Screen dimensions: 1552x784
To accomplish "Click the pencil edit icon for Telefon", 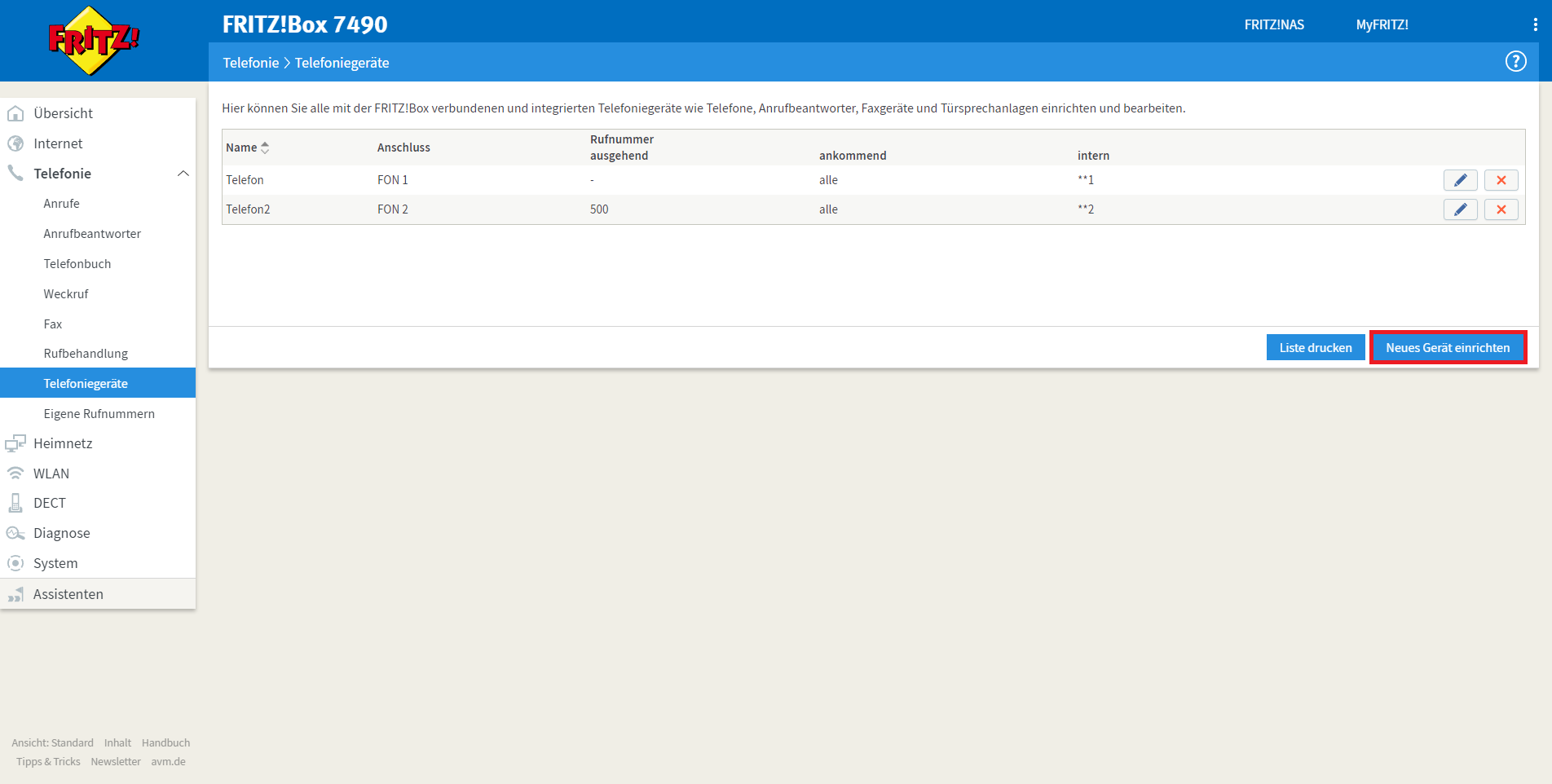I will [1460, 180].
